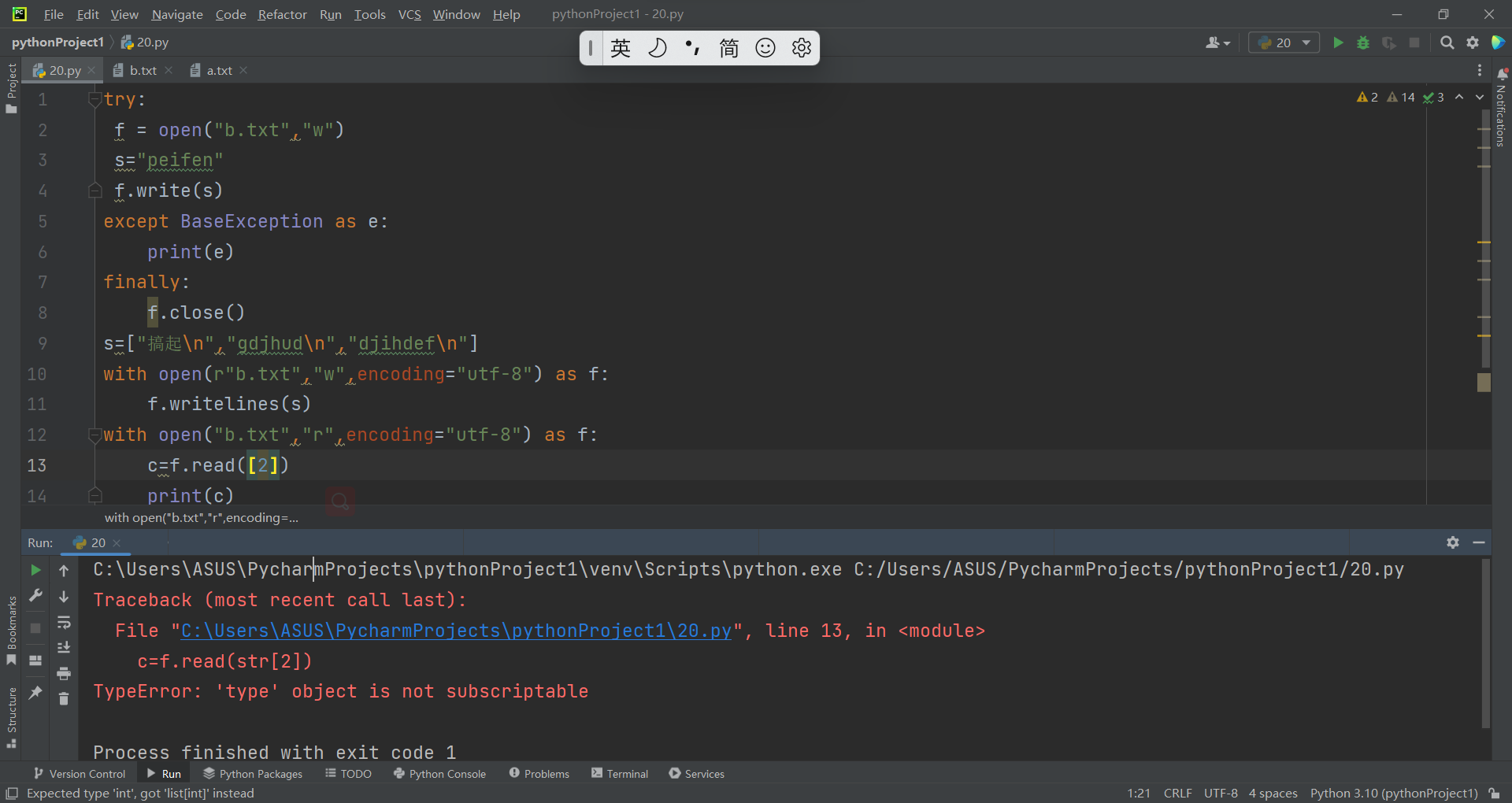Click fold end marker at line 4
The width and height of the screenshot is (1512, 803).
(94, 191)
